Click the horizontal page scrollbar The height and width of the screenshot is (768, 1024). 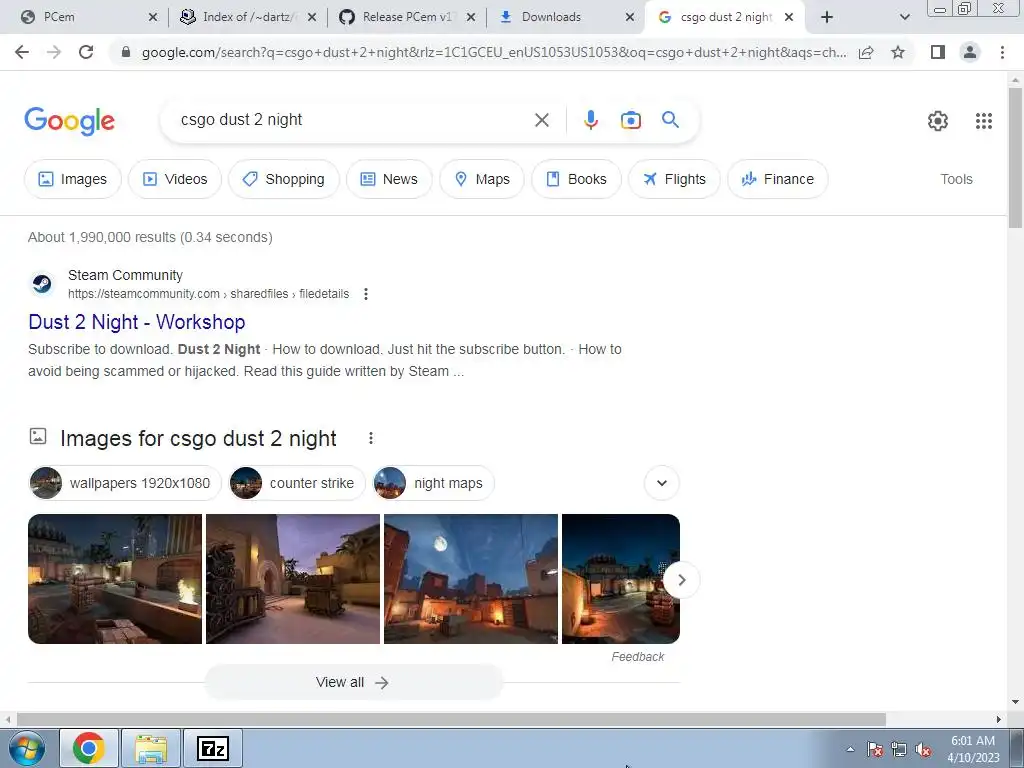click(451, 720)
